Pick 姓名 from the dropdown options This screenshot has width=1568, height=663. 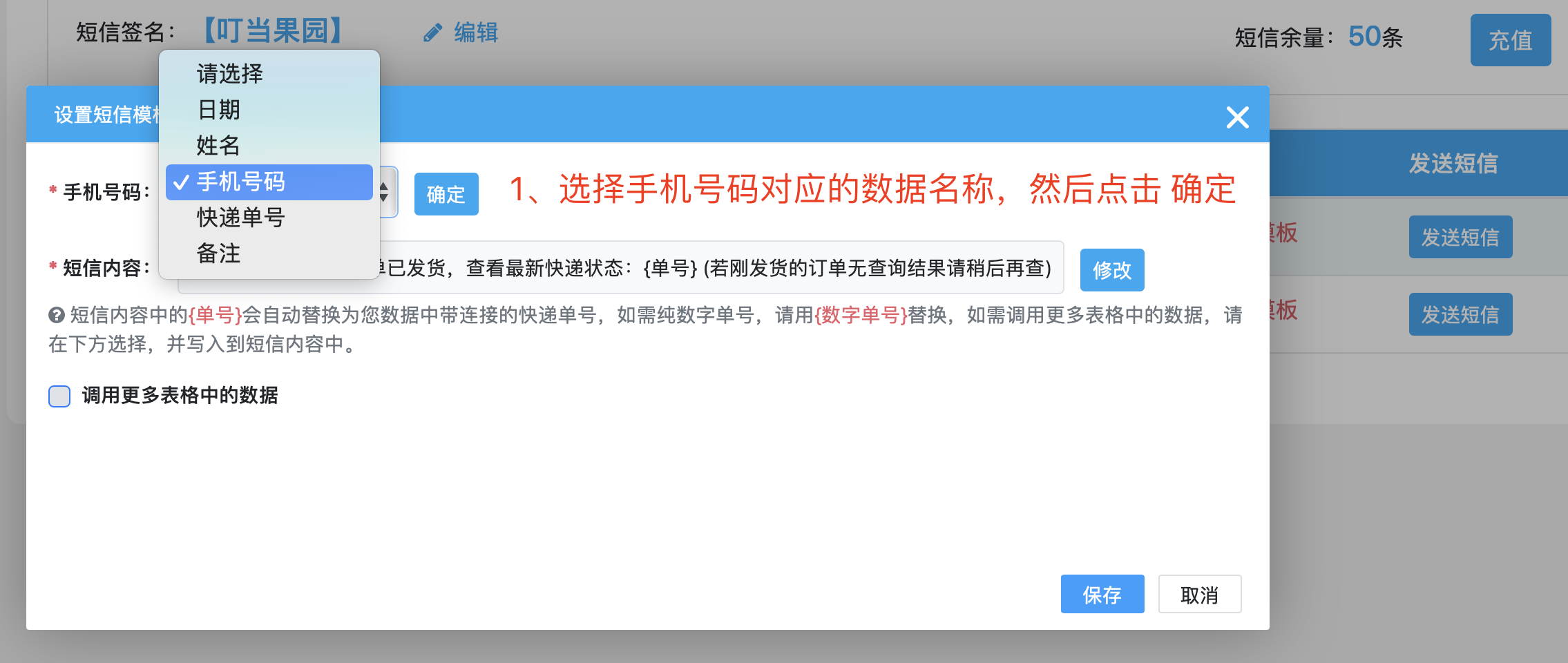pos(219,145)
